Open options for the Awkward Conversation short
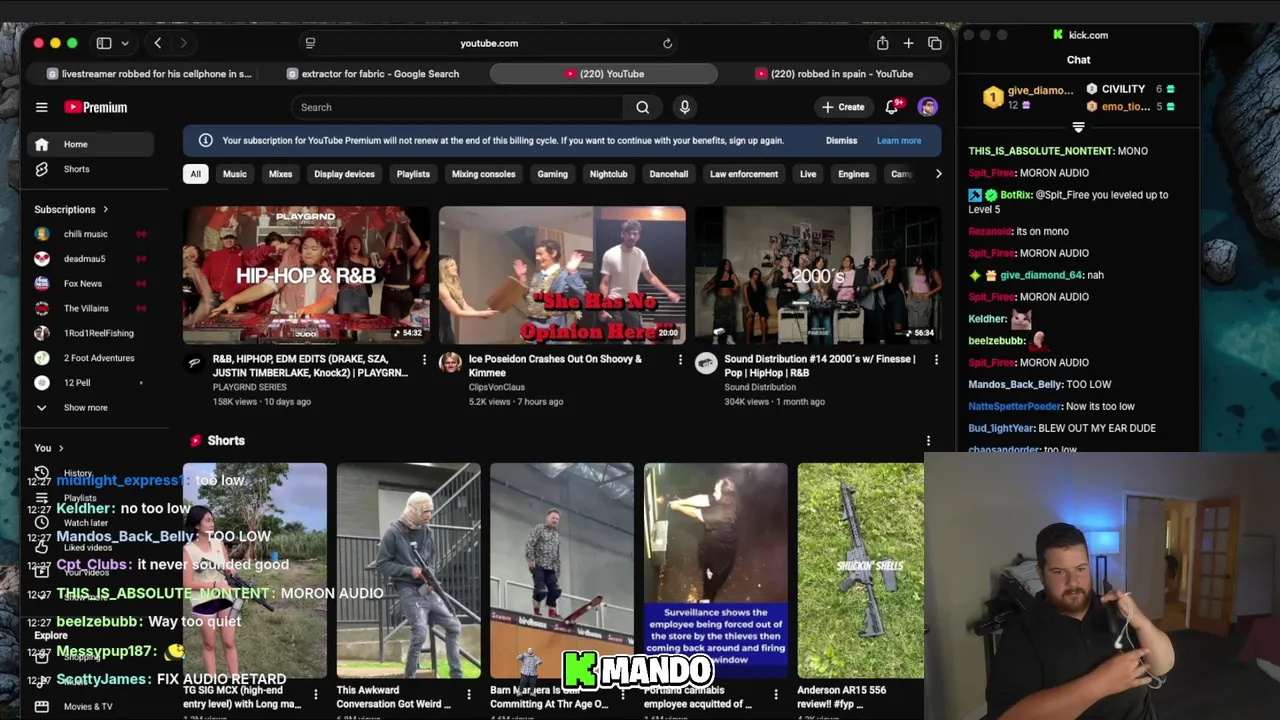 point(469,694)
